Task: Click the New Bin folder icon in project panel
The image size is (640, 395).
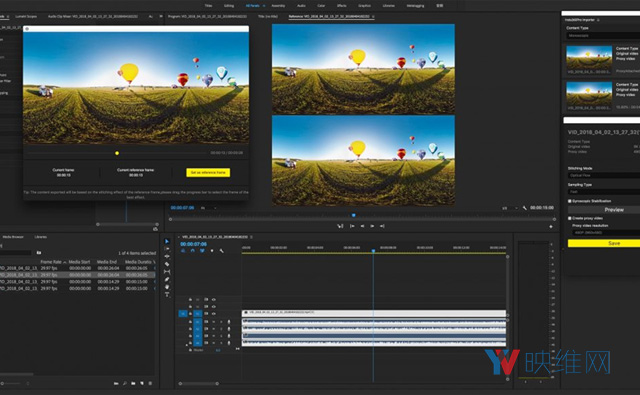Action: click(x=133, y=384)
